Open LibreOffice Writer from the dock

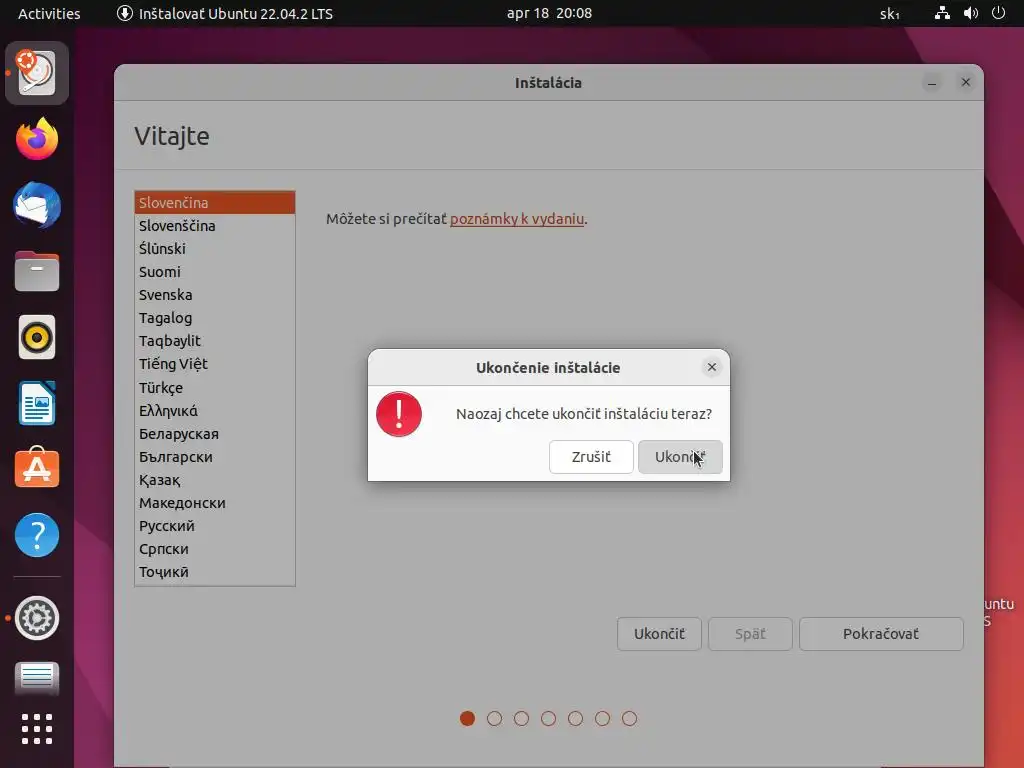click(37, 403)
